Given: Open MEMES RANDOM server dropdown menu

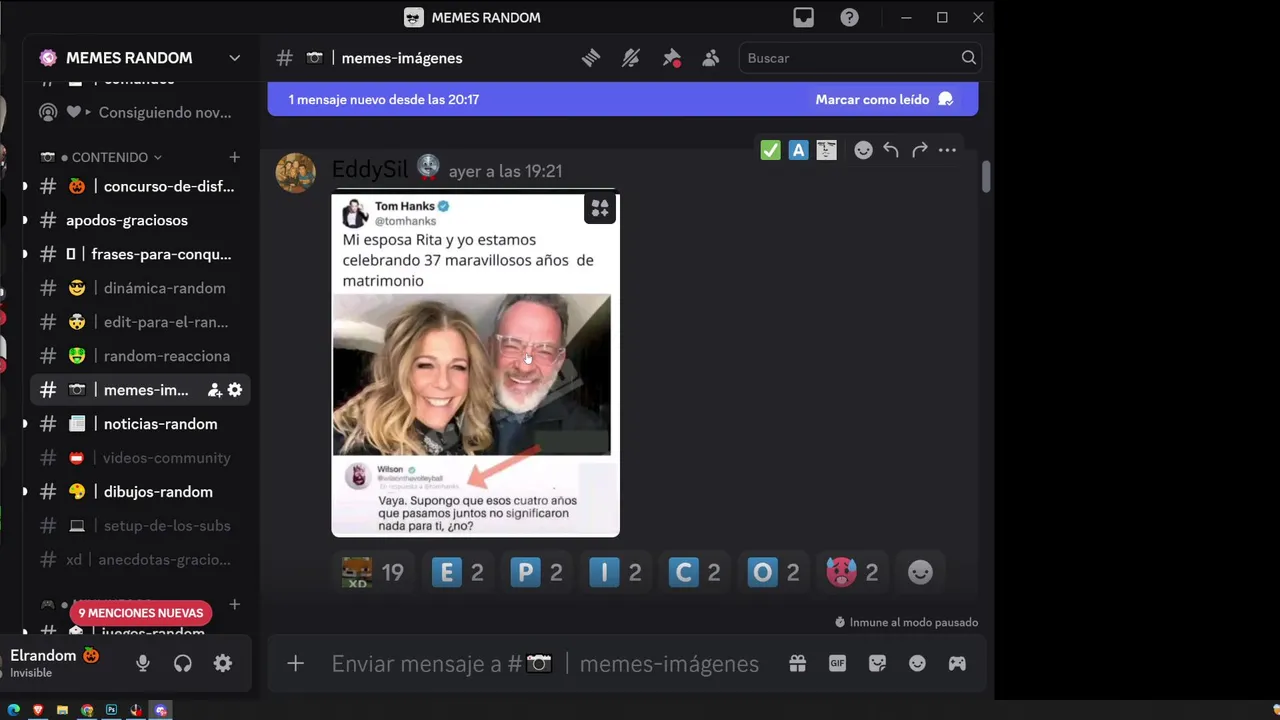Looking at the screenshot, I should (234, 58).
